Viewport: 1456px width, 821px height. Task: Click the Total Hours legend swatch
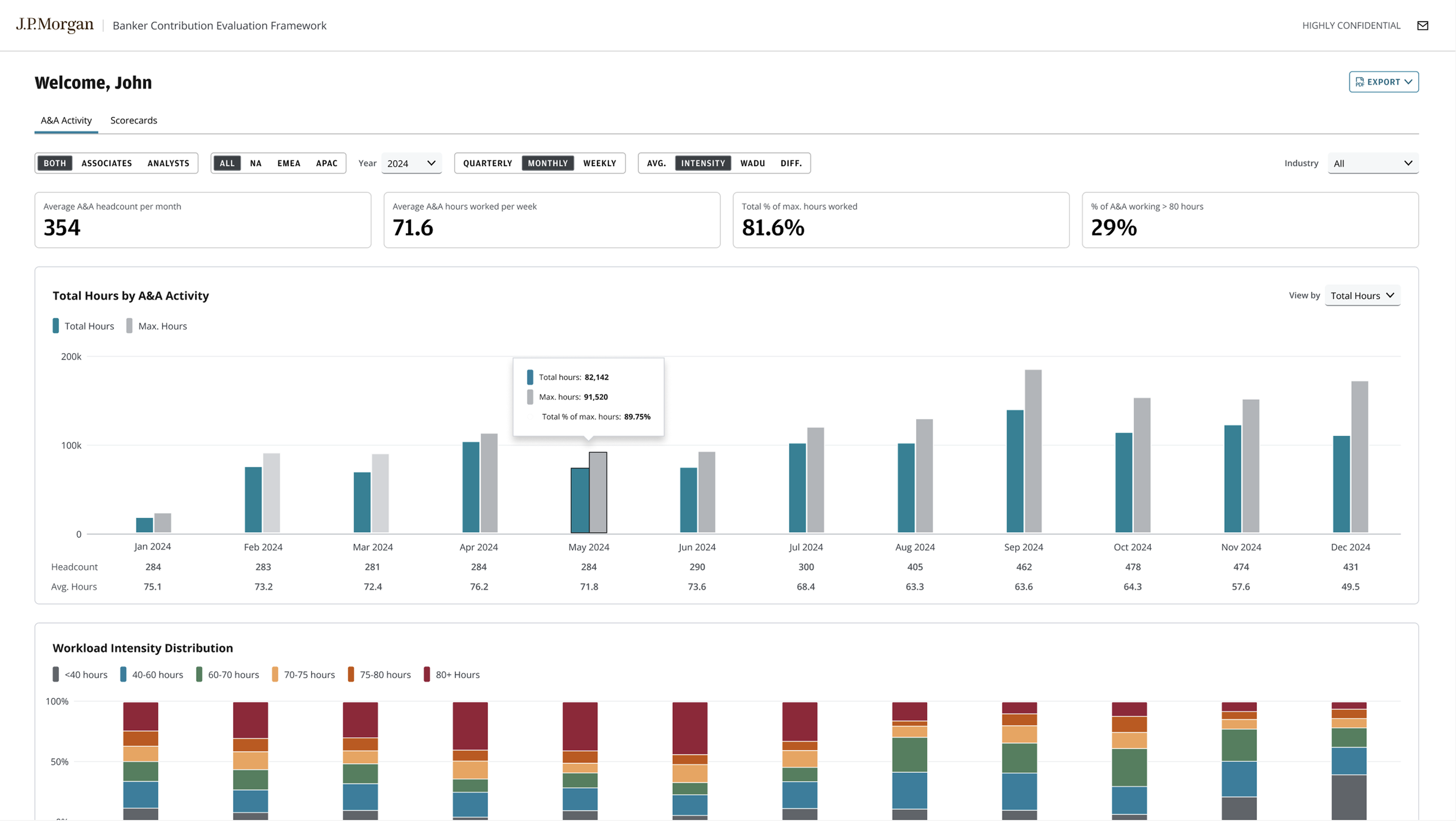click(55, 326)
